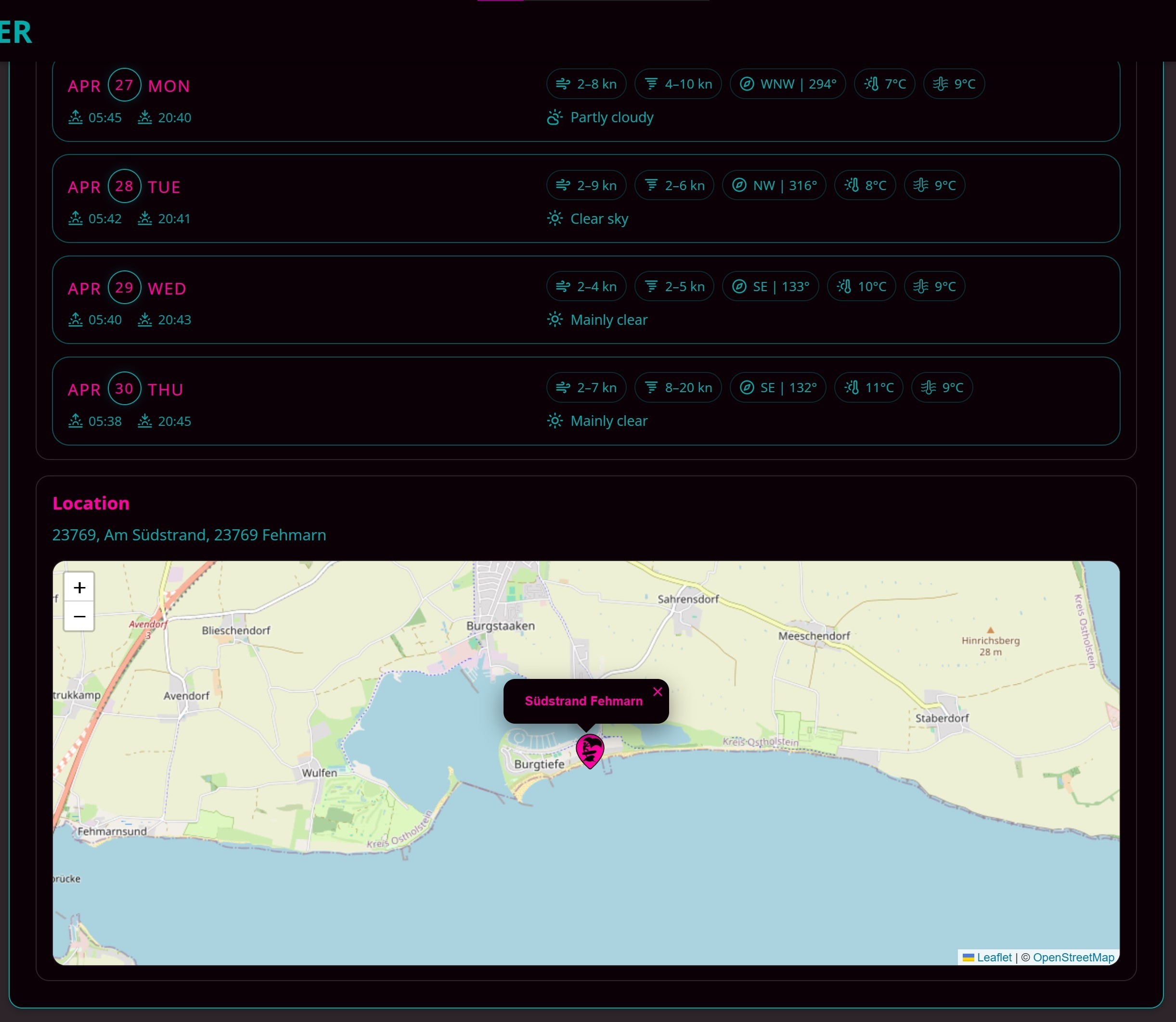Click the Burgtiefe label on the map
The width and height of the screenshot is (1176, 1022).
(539, 764)
